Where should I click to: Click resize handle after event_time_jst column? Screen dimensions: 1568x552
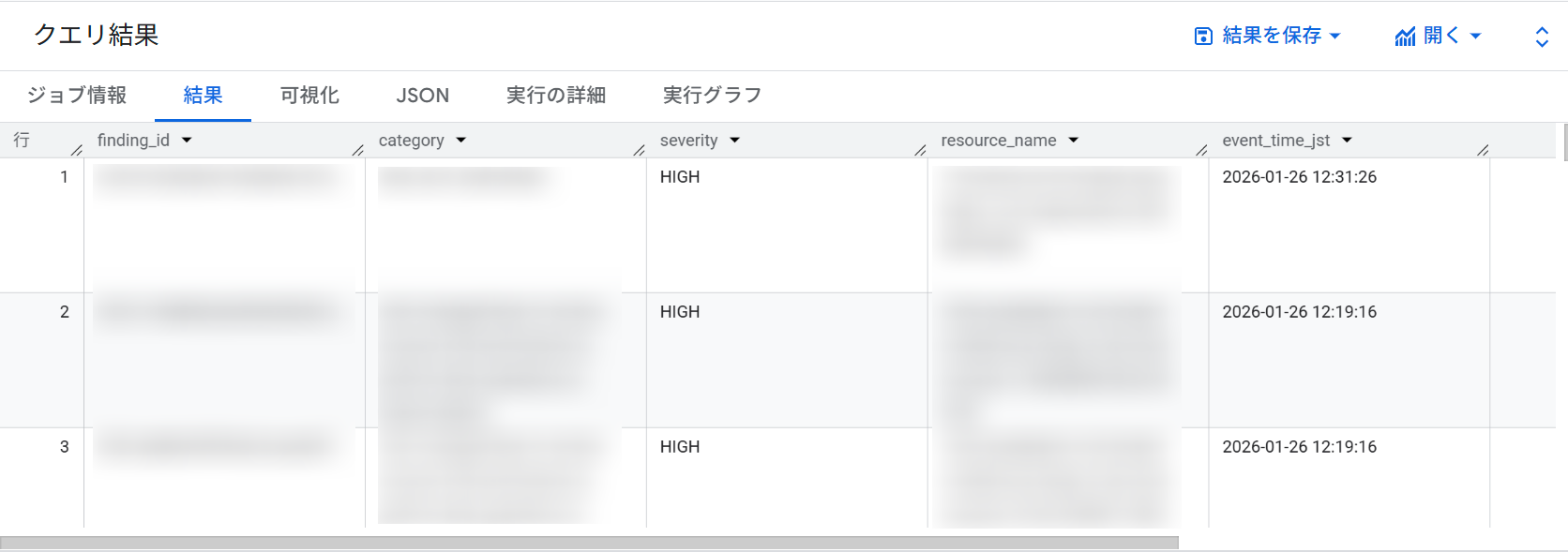[1483, 150]
